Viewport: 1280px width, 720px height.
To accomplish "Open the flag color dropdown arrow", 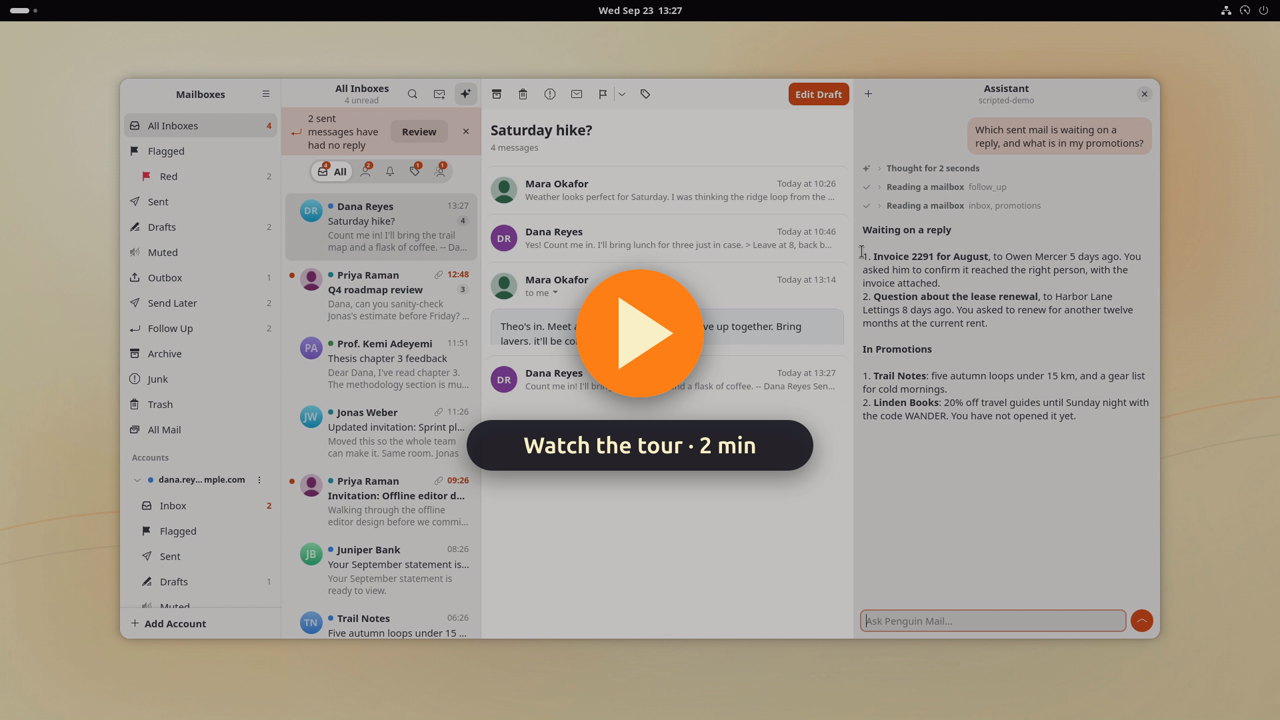I will click(621, 94).
